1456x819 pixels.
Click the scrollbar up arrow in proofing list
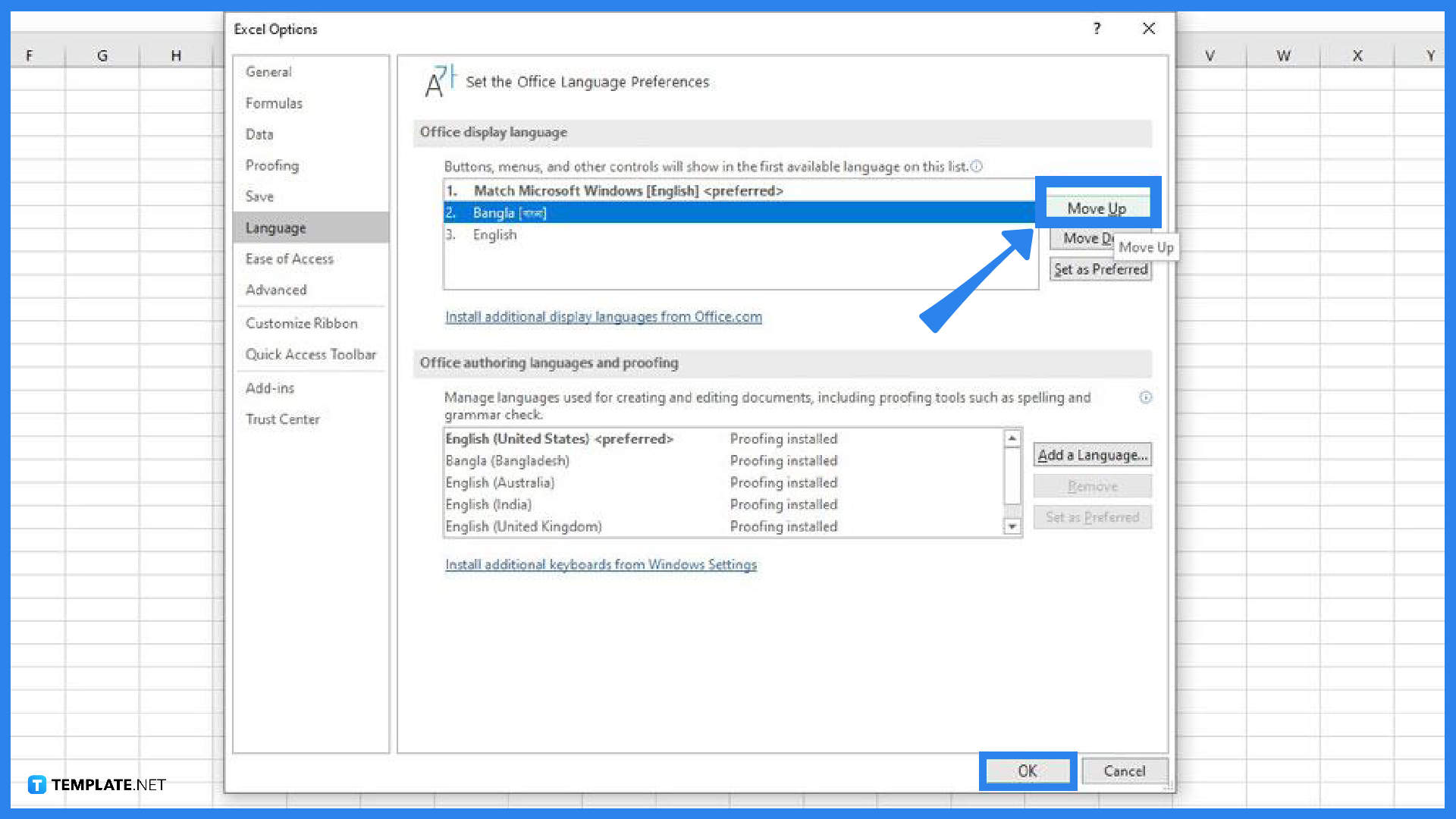[1013, 438]
